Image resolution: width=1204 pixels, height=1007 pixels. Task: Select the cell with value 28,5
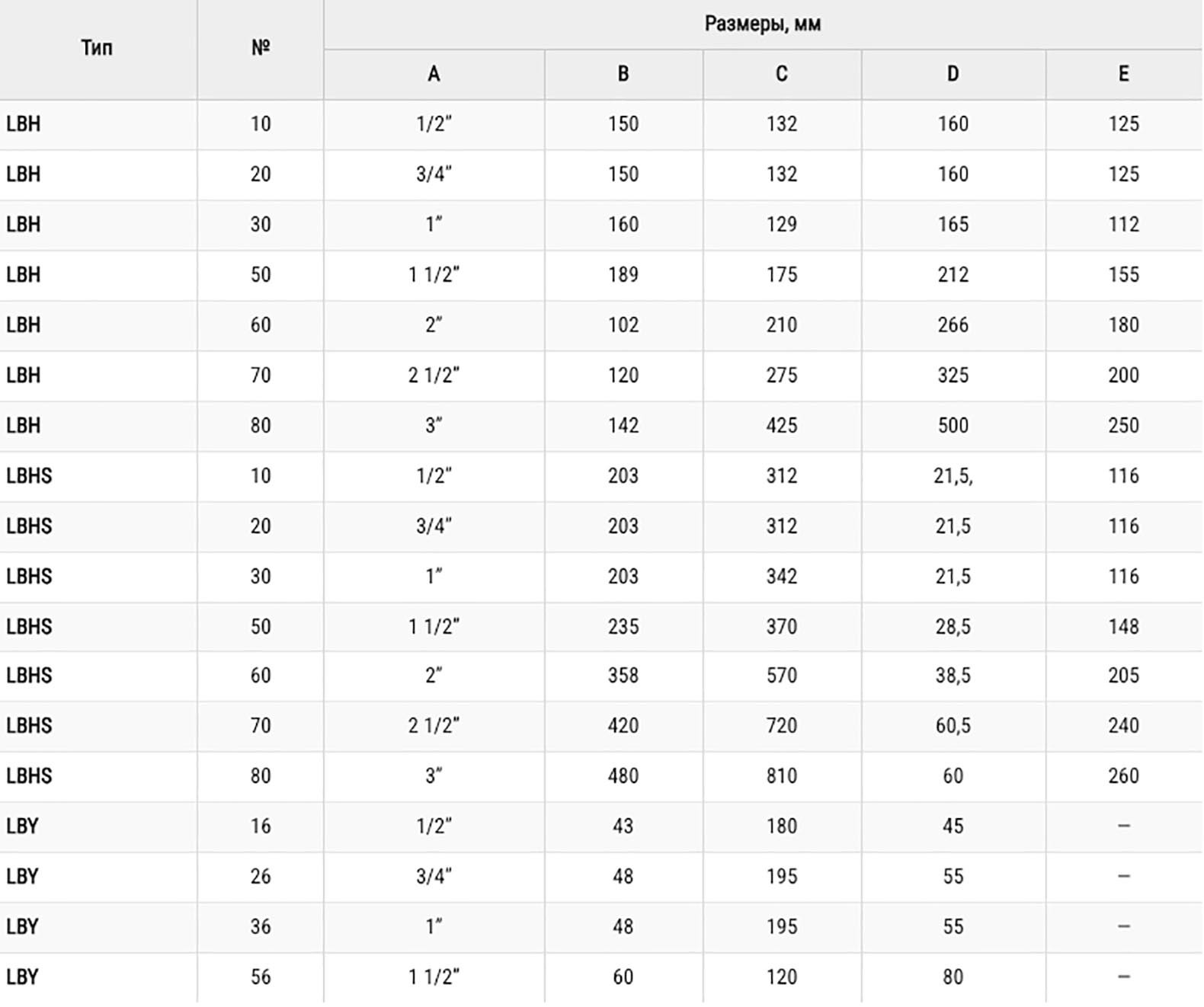tap(953, 626)
